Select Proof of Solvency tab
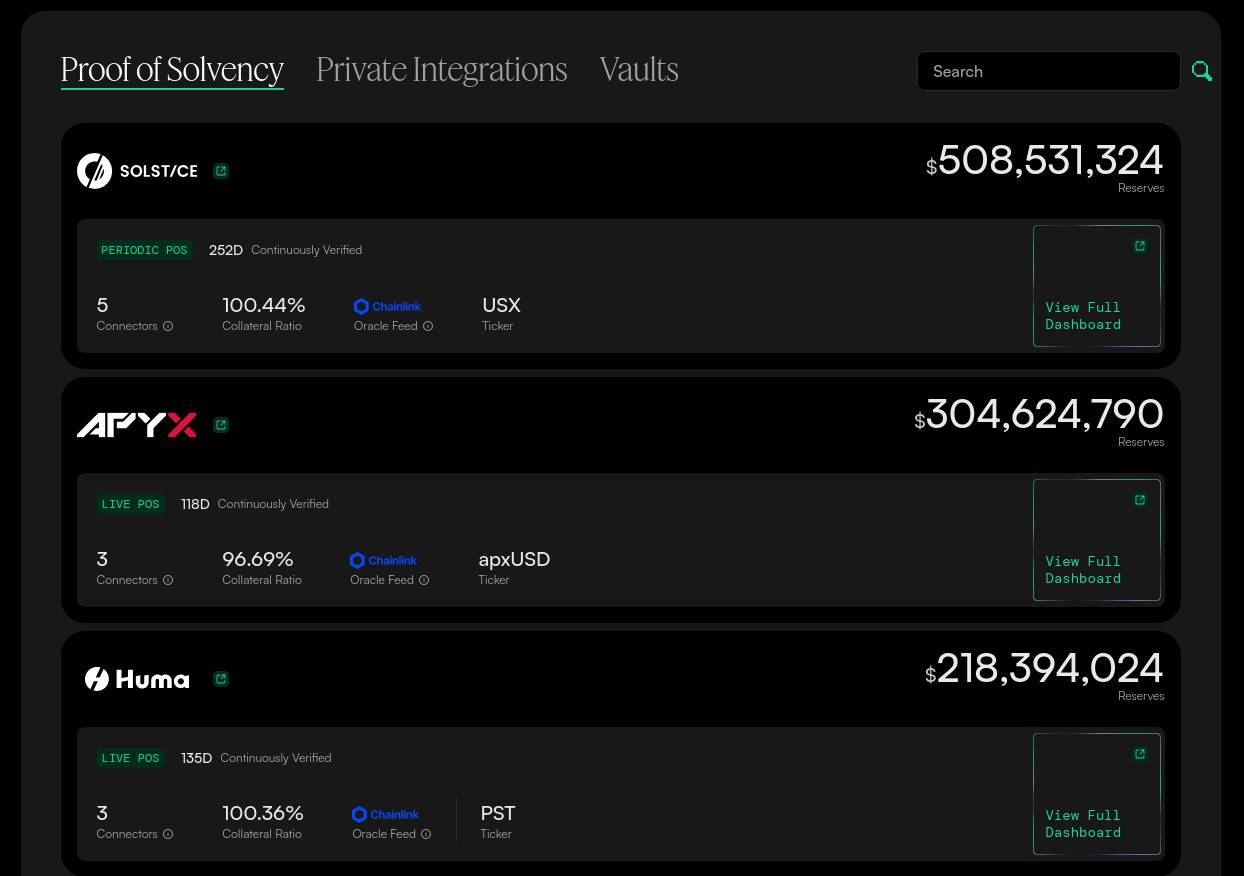 [x=172, y=69]
